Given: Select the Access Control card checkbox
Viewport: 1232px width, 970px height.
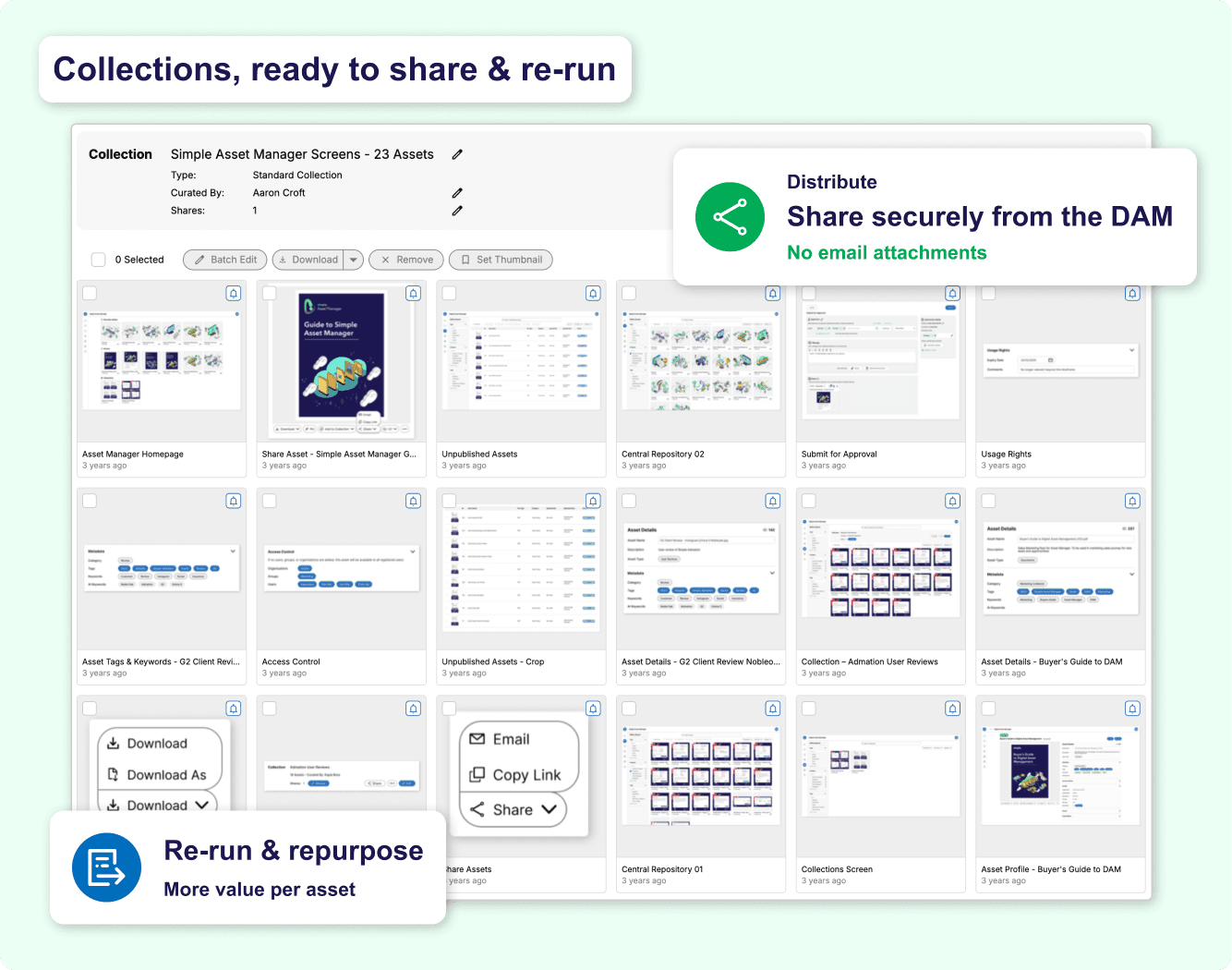Looking at the screenshot, I should tap(270, 501).
